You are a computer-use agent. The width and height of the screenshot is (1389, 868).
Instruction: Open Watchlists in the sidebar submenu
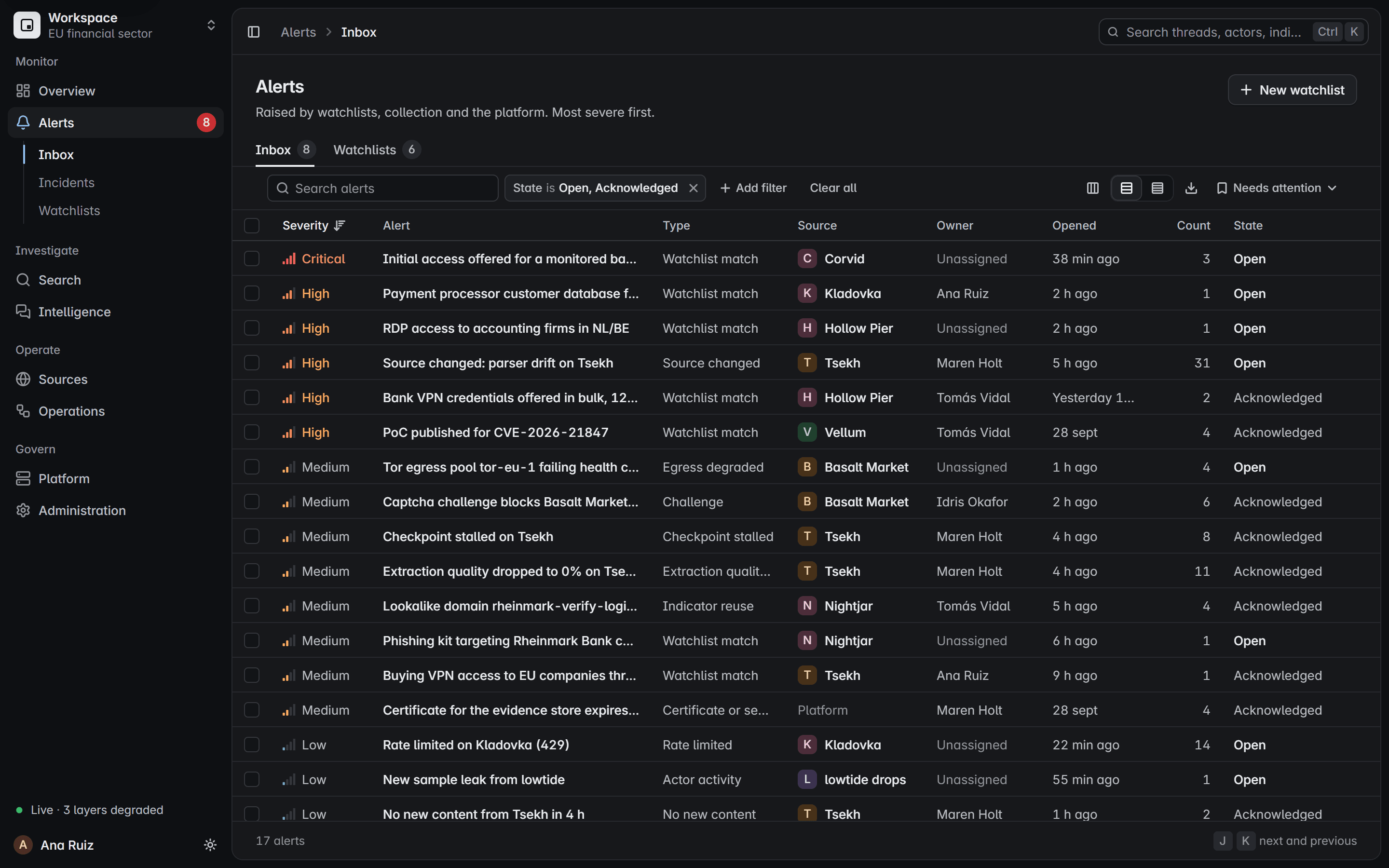pyautogui.click(x=69, y=211)
